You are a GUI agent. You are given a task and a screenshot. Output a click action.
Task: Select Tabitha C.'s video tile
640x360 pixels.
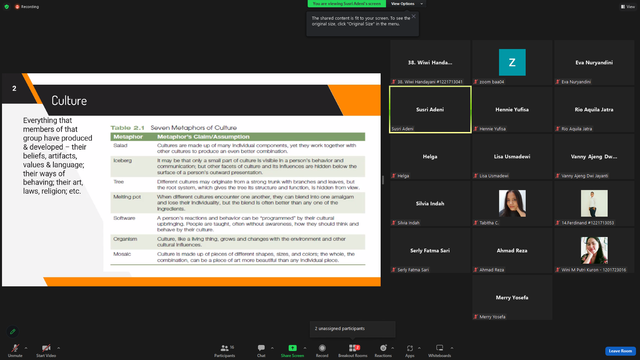[512, 203]
